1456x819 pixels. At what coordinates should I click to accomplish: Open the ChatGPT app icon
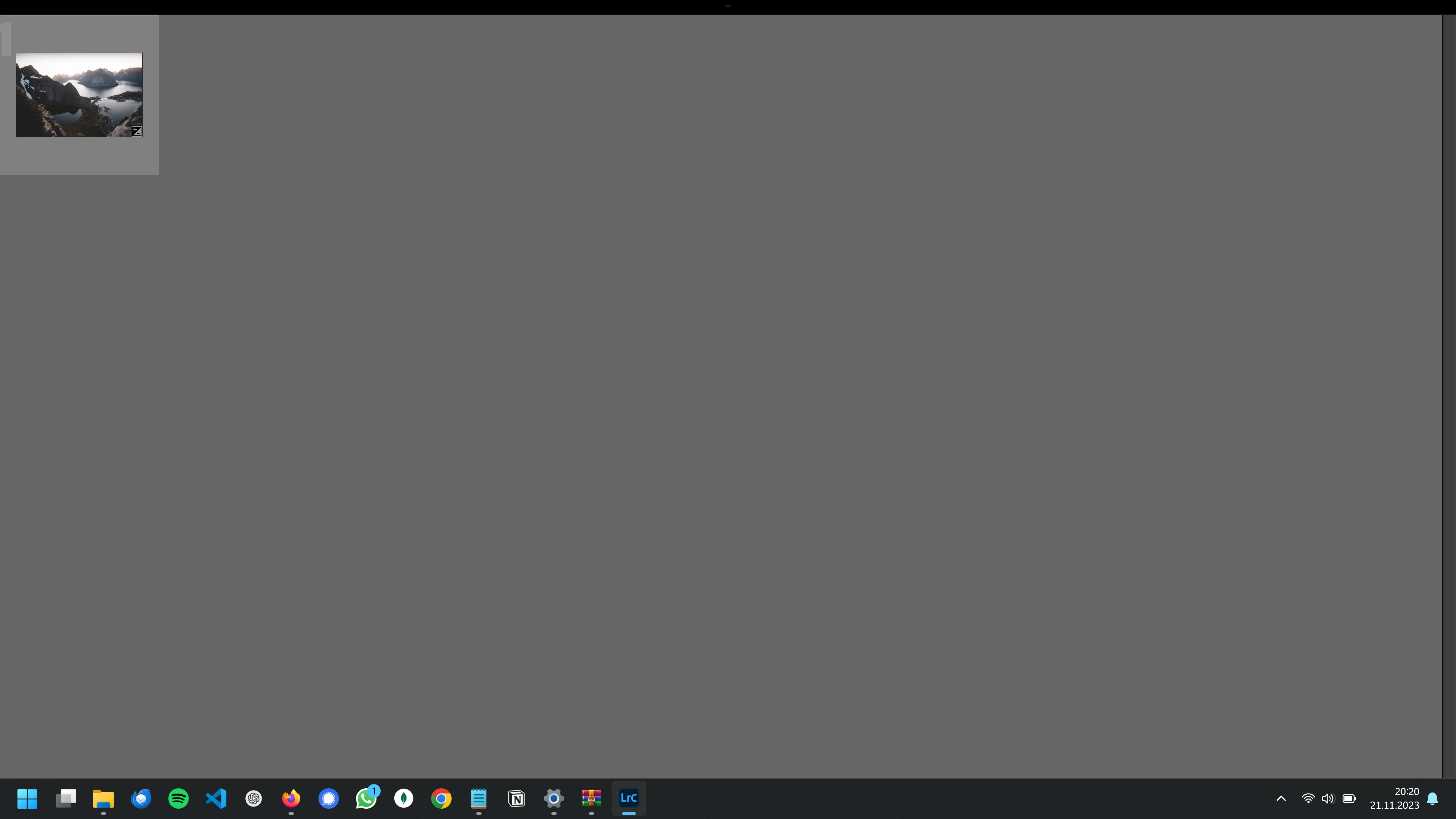[x=254, y=798]
